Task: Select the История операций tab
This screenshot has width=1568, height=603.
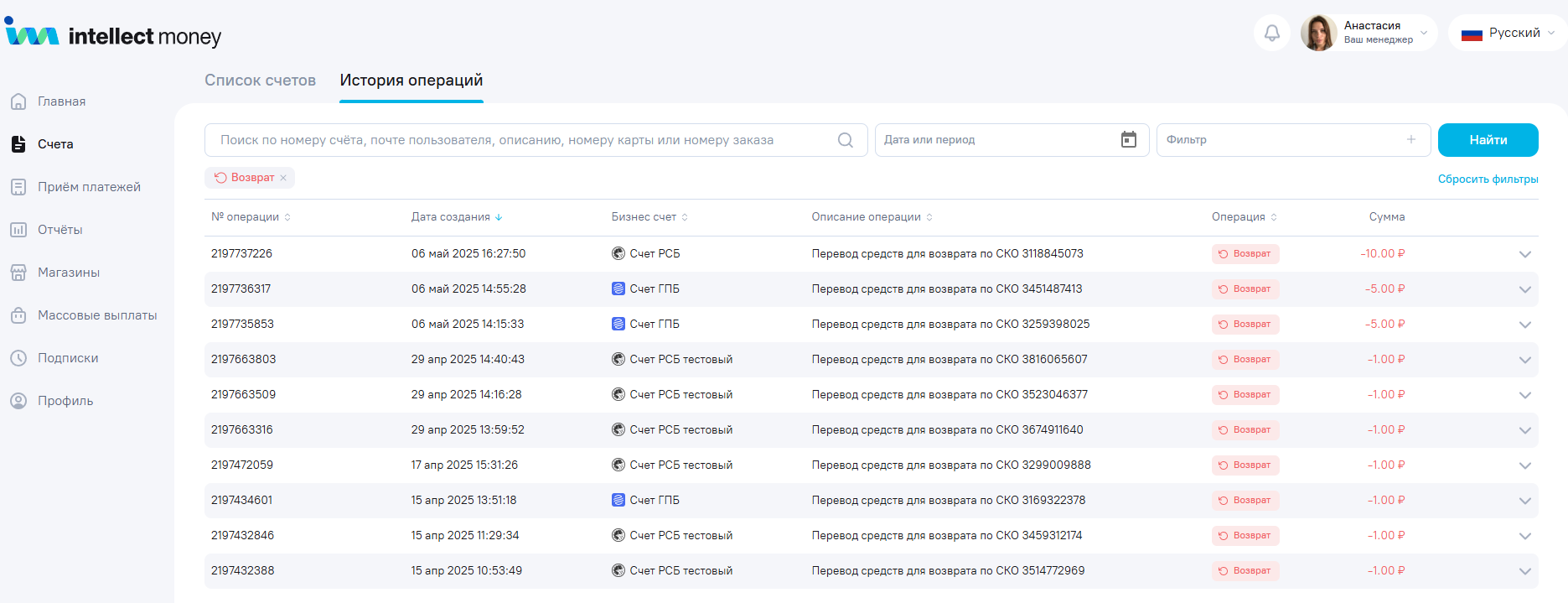Action: pyautogui.click(x=411, y=81)
